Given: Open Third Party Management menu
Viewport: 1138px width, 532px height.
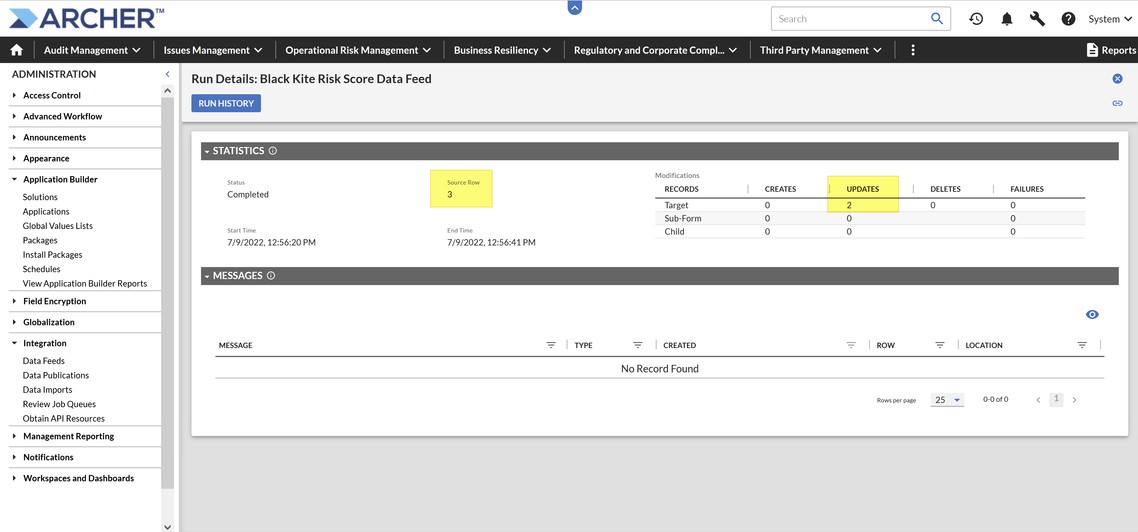Looking at the screenshot, I should [821, 50].
